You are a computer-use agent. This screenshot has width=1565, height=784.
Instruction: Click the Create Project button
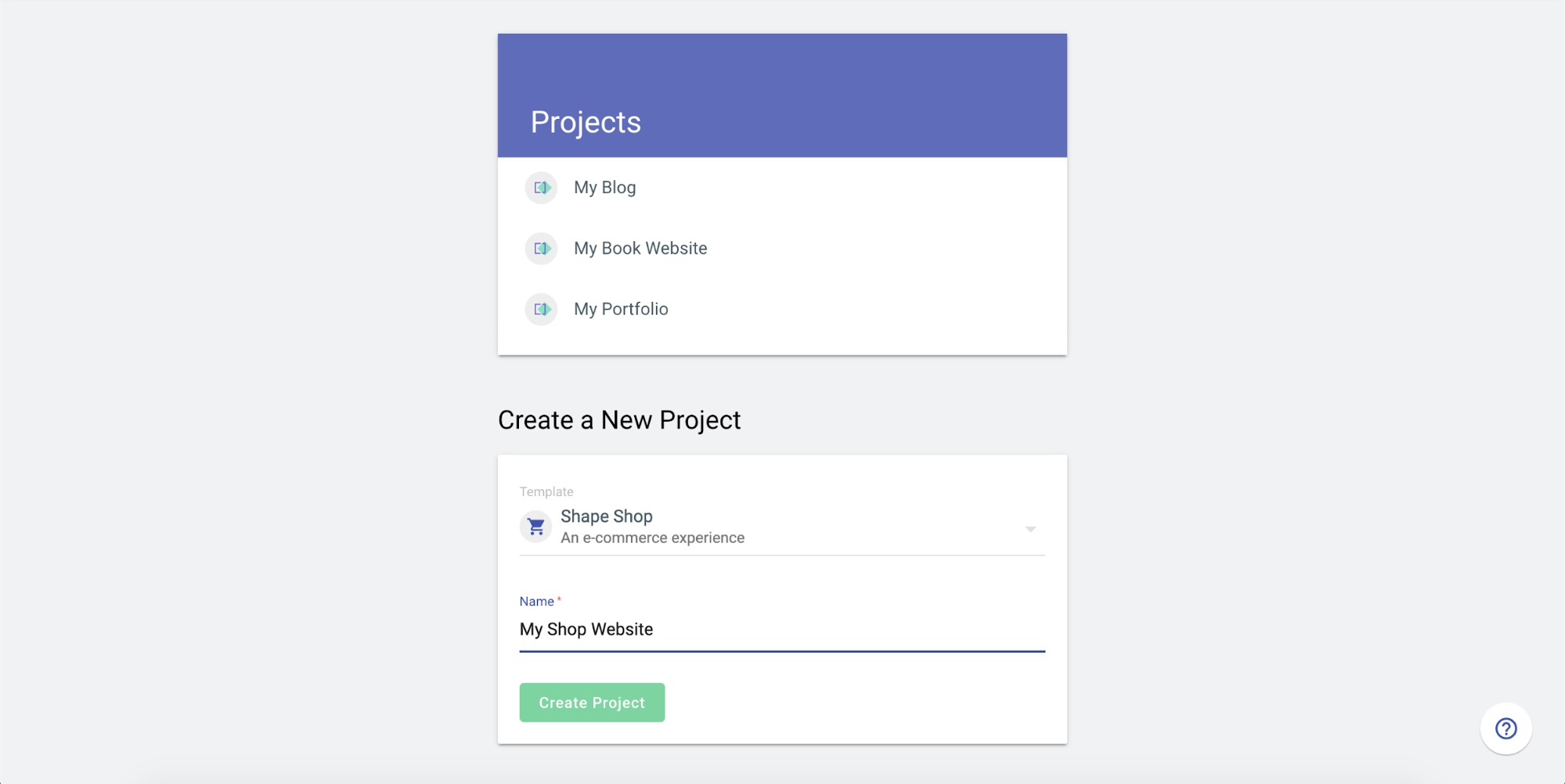tap(592, 703)
